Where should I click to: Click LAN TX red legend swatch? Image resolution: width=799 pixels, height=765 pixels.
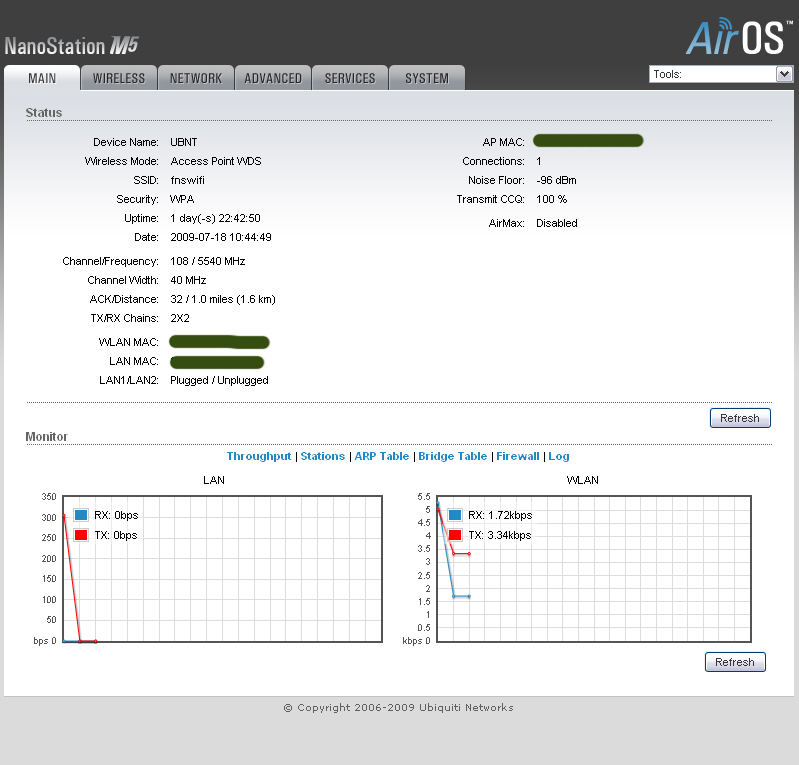click(x=81, y=535)
